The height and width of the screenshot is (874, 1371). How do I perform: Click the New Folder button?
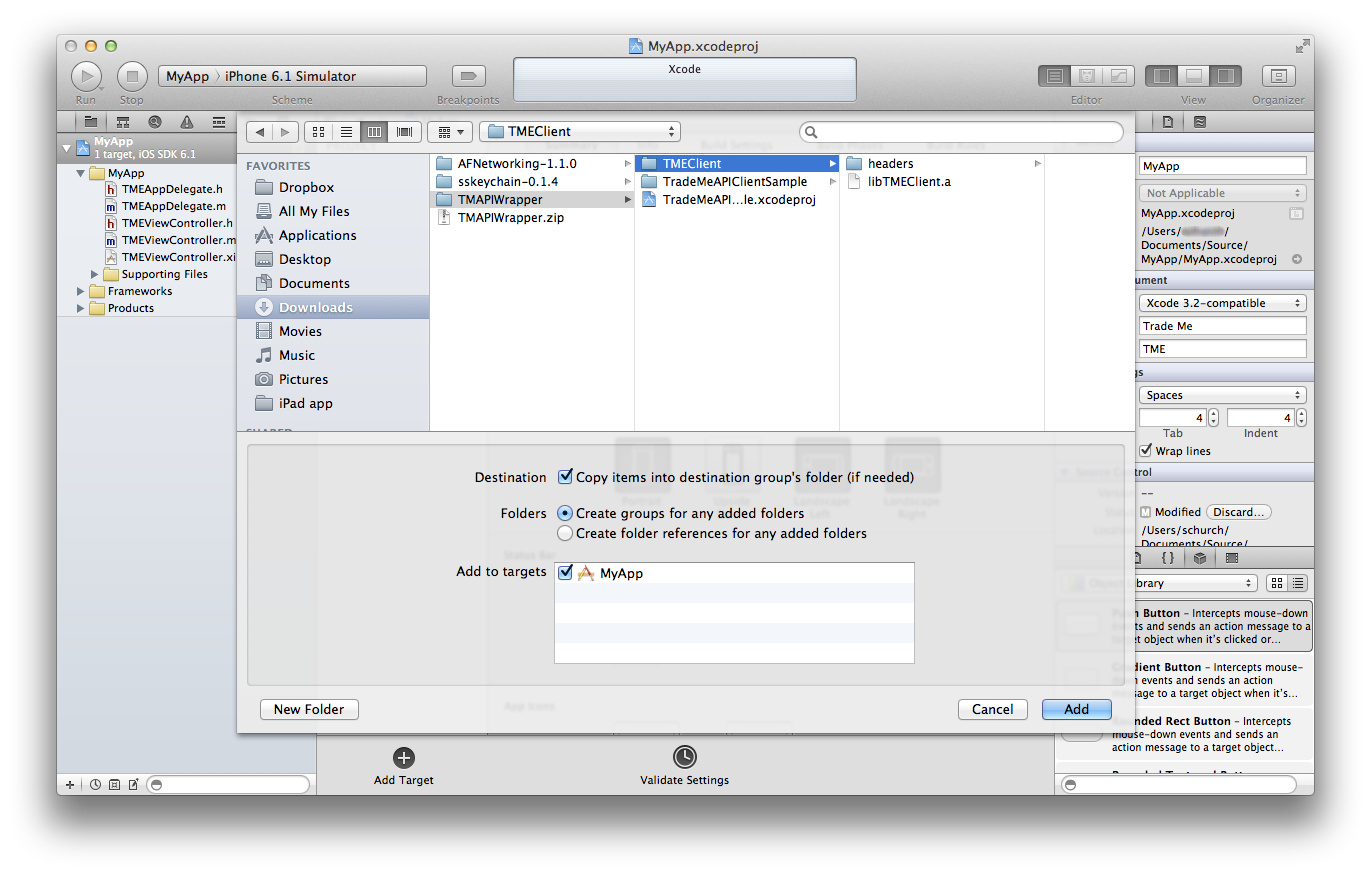coord(309,709)
